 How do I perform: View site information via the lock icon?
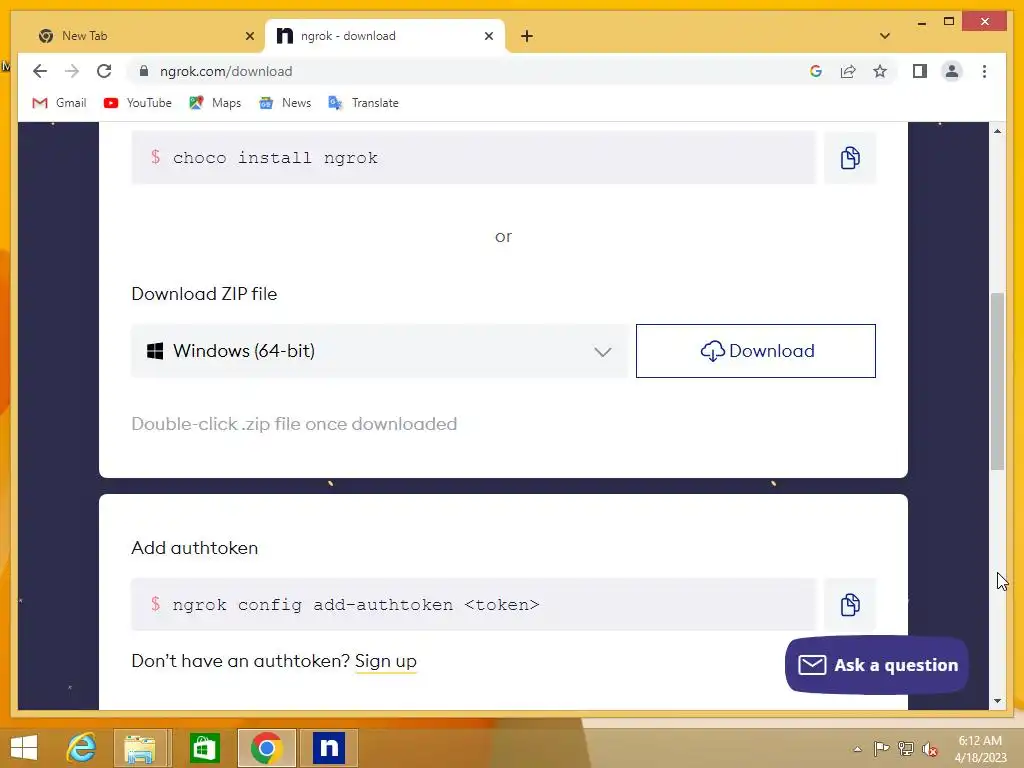(144, 71)
